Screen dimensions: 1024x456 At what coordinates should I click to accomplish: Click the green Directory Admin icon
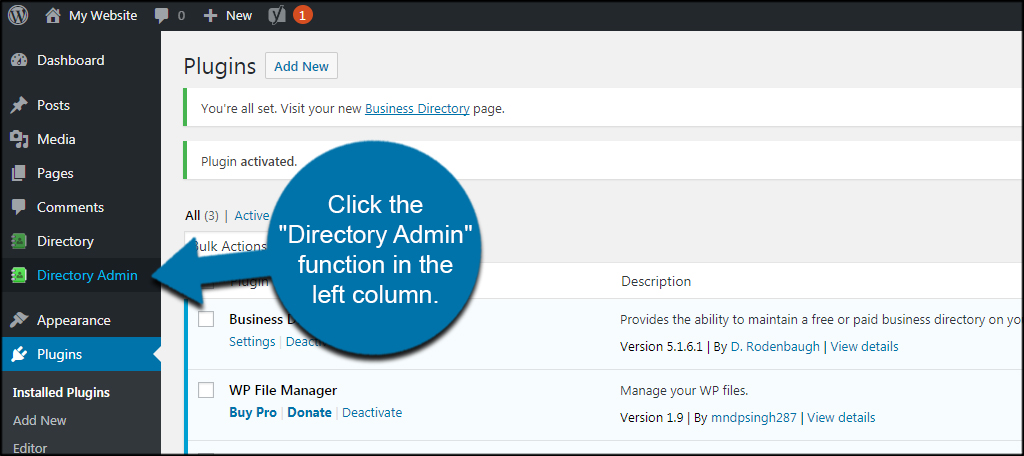[20, 275]
